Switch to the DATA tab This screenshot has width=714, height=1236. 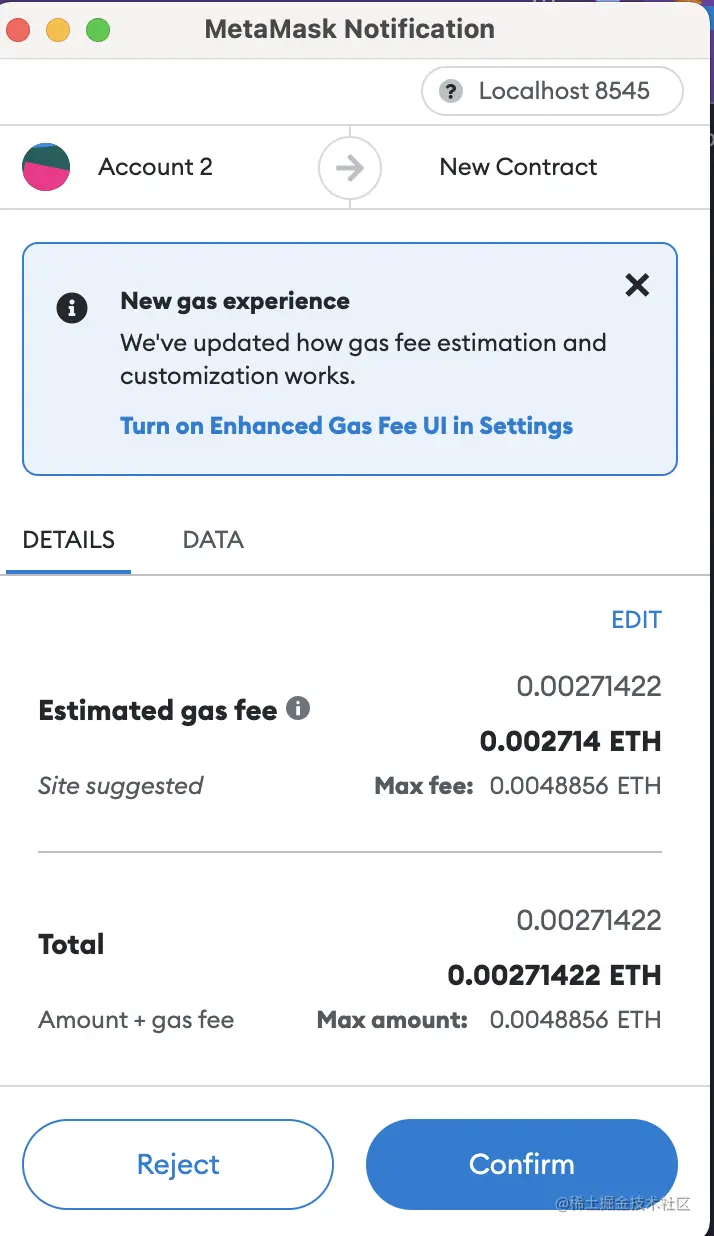[213, 540]
